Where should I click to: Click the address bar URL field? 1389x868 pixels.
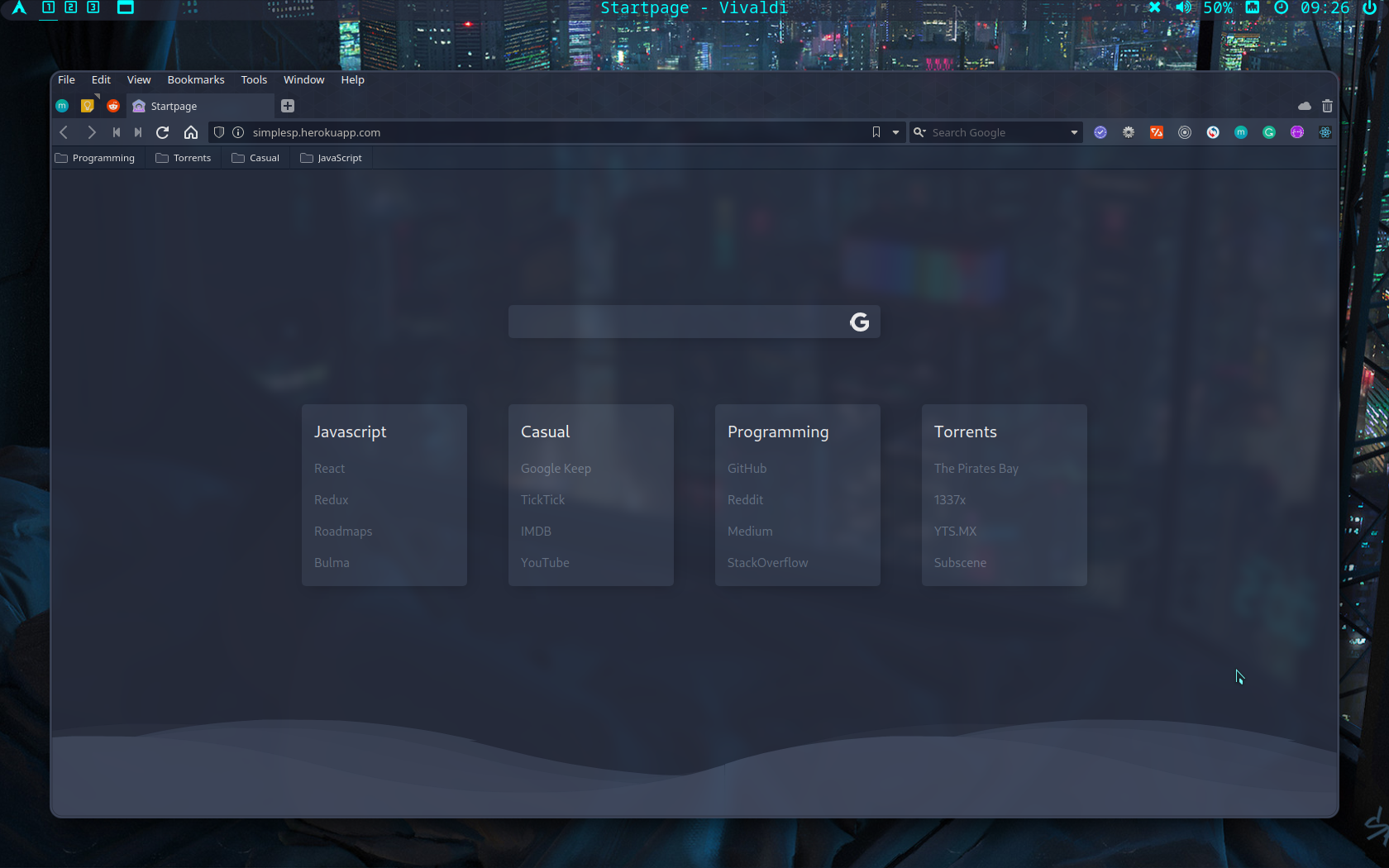tap(558, 132)
